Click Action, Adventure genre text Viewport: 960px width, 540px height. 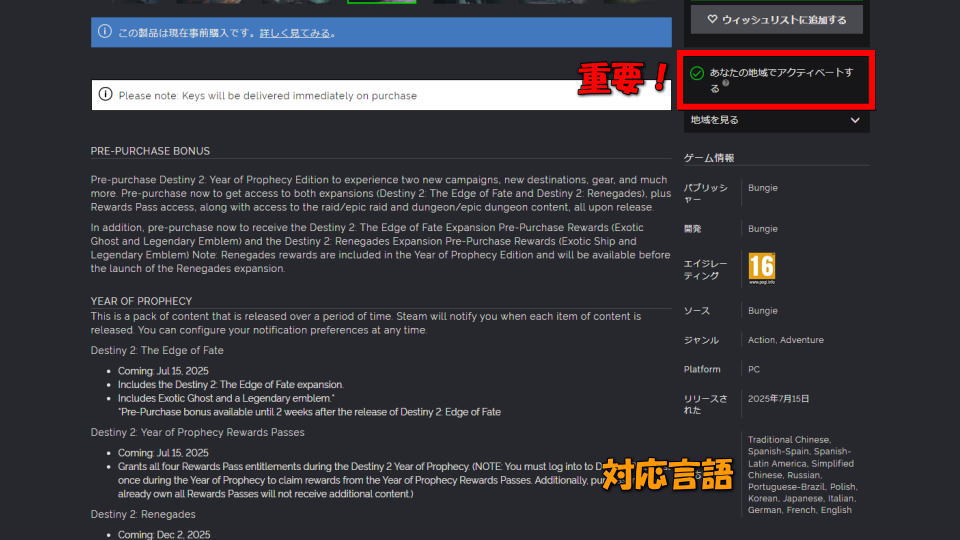[x=786, y=340]
